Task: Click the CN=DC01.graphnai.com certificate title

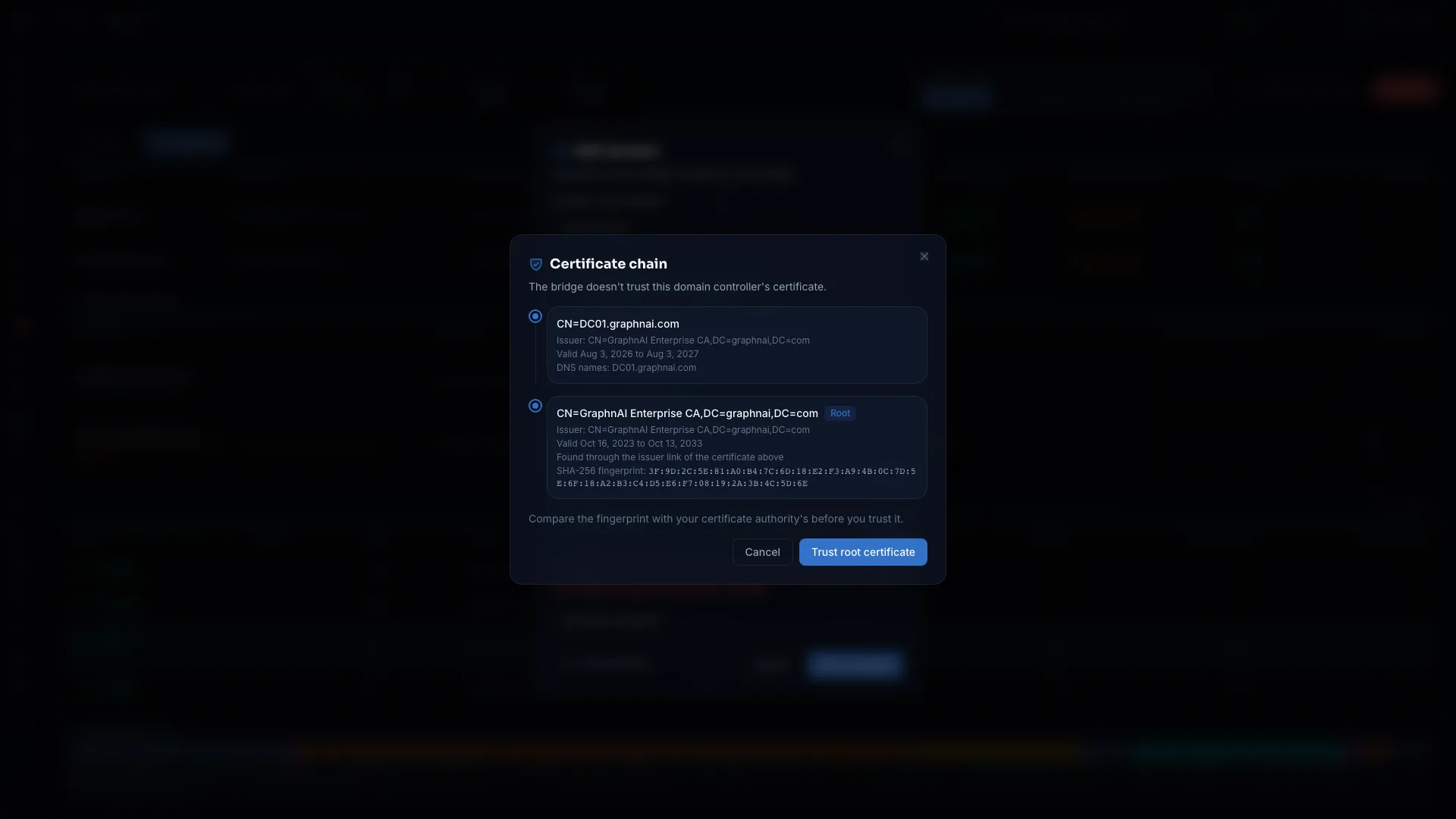Action: [x=618, y=324]
